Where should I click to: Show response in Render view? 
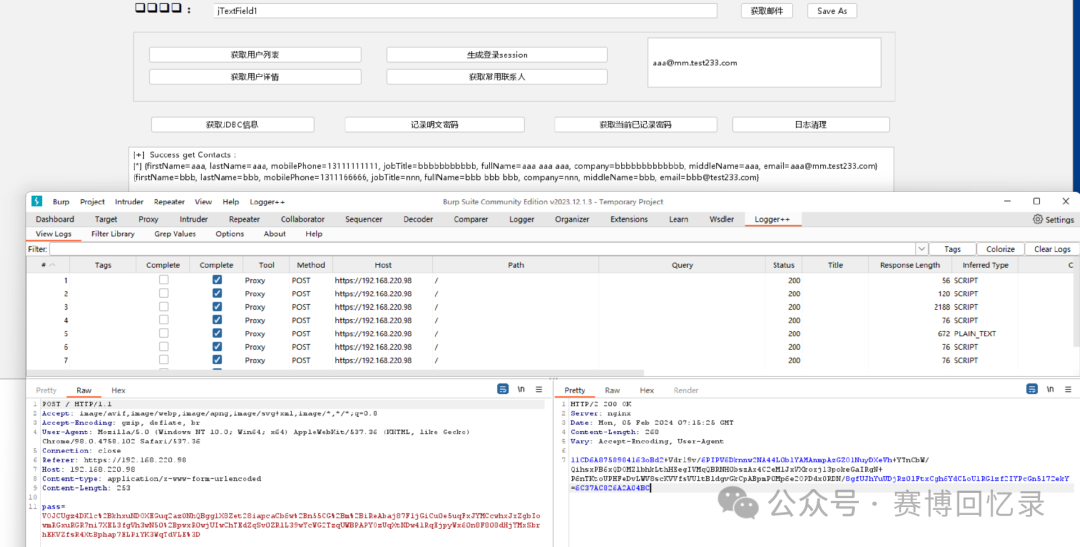[685, 390]
